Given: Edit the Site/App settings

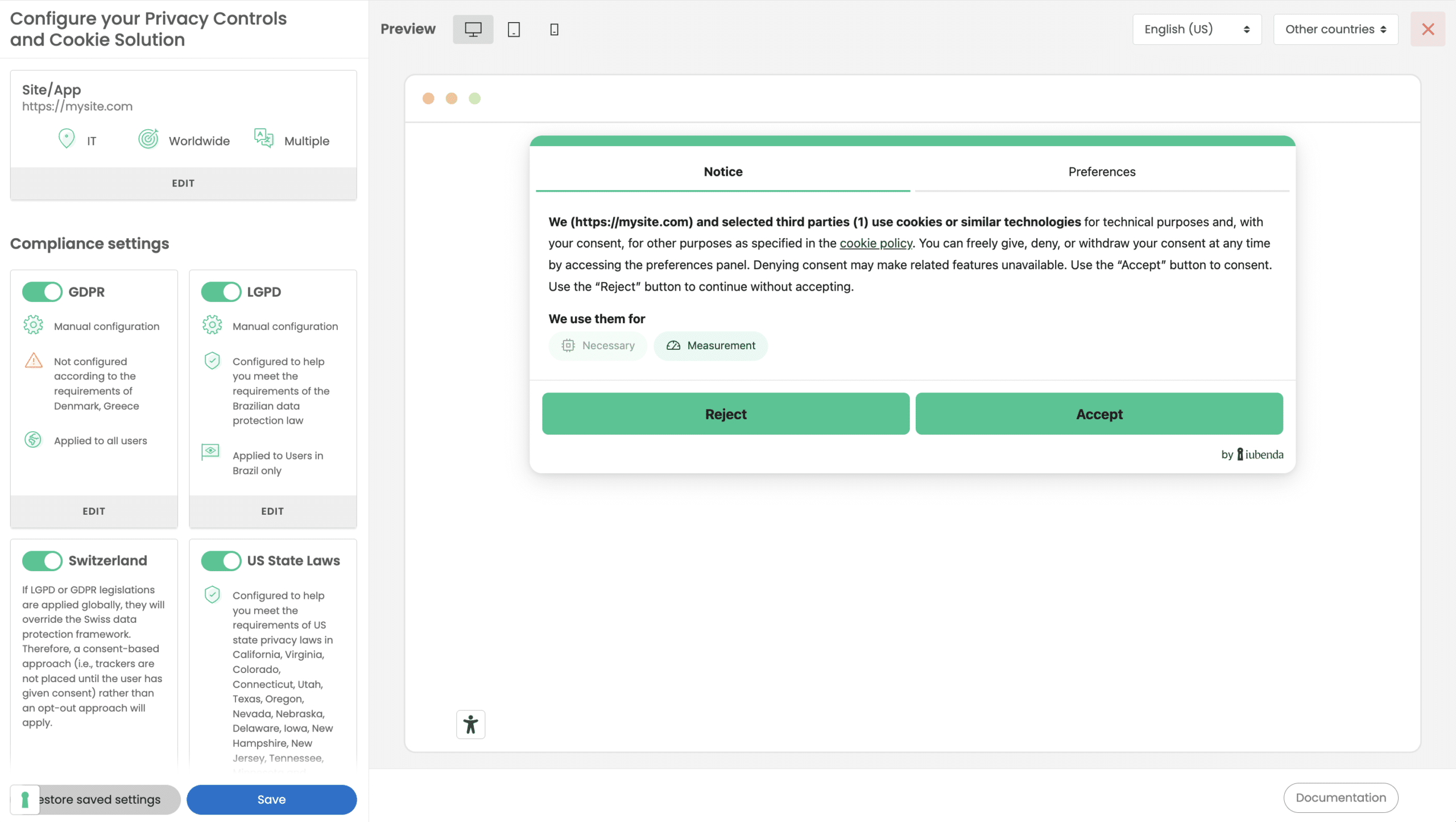Looking at the screenshot, I should point(183,183).
